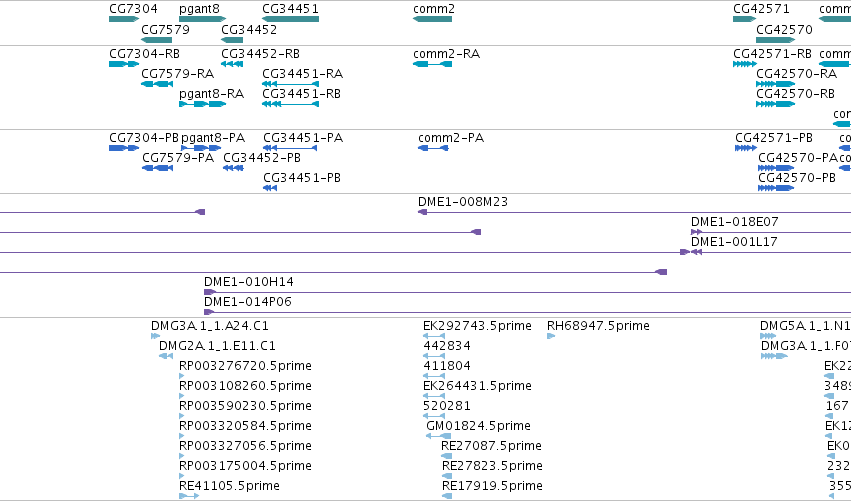Click protein CG42570-PA label

pyautogui.click(x=798, y=158)
